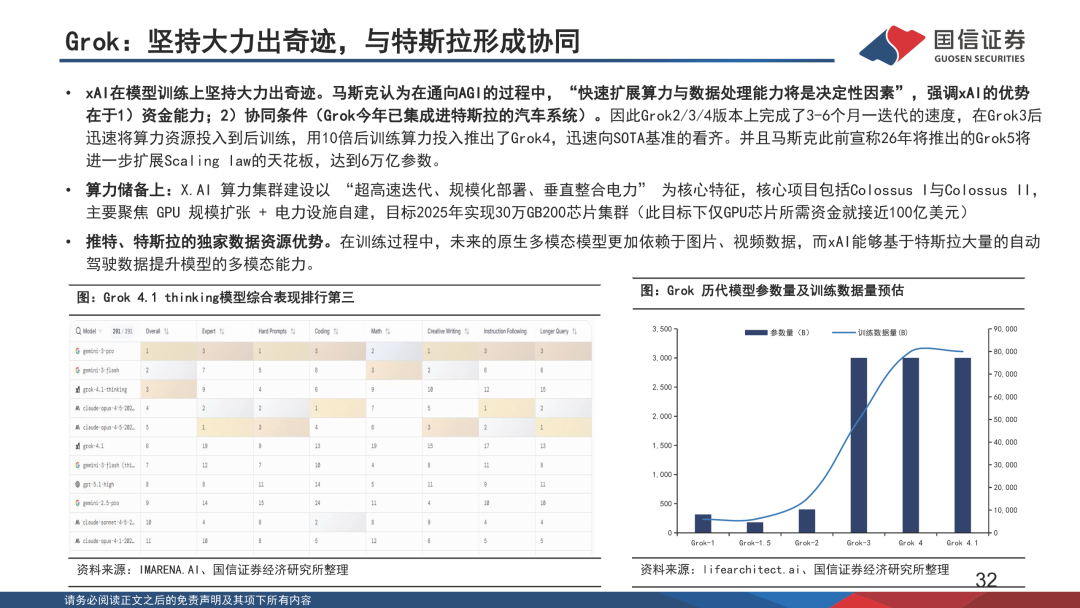
Task: Click the Anthropic icon beside claude-opus-4-1
Action: click(x=77, y=541)
